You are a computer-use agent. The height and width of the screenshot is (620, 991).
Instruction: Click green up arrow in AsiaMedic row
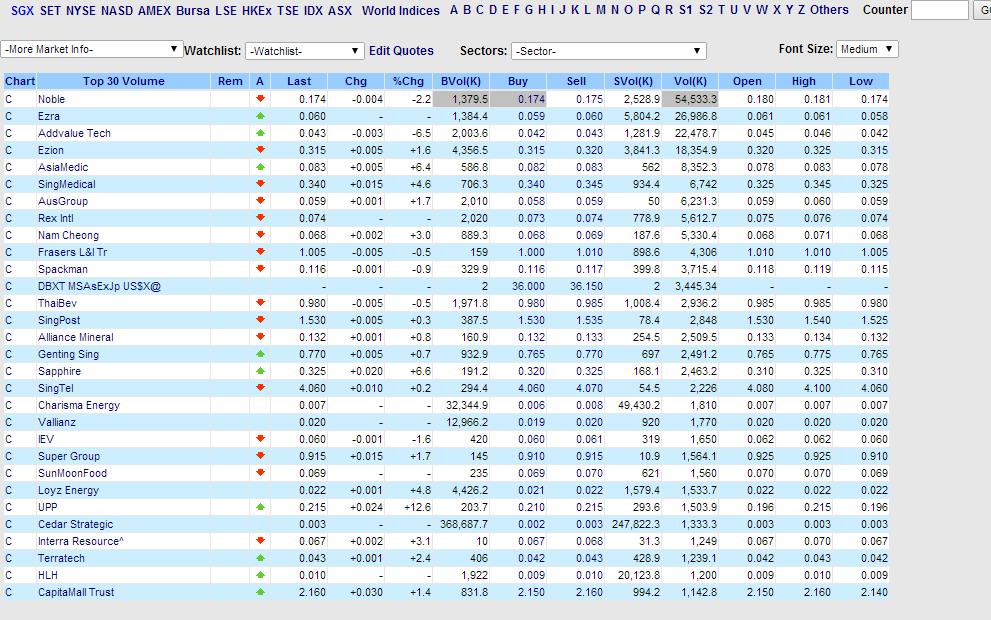[x=260, y=167]
